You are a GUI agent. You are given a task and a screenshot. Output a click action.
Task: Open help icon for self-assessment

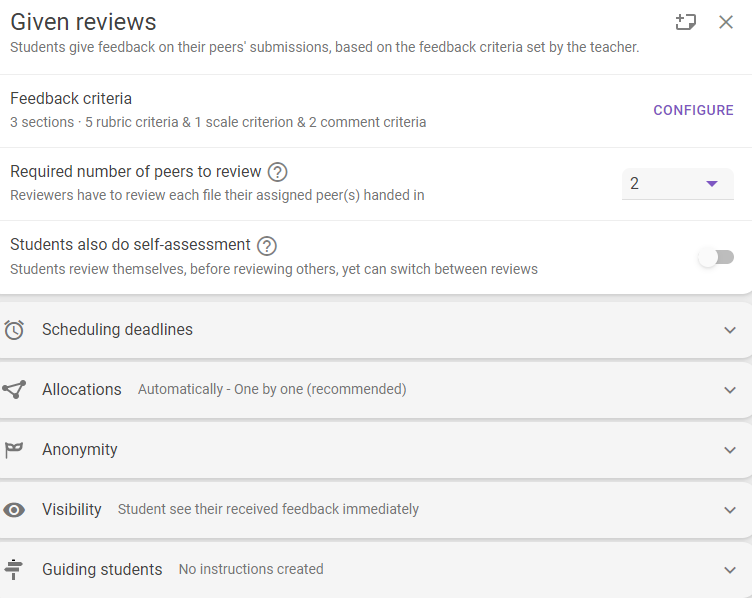(x=267, y=246)
